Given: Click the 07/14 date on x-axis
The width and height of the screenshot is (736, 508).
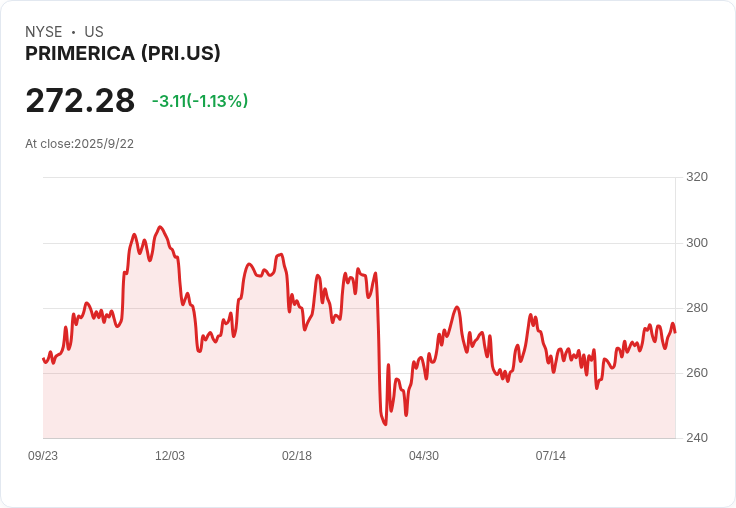Looking at the screenshot, I should [x=551, y=456].
